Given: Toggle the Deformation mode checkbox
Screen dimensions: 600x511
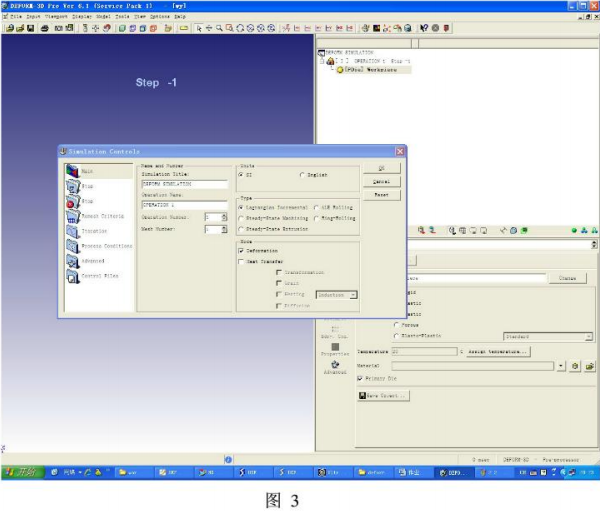Looking at the screenshot, I should (x=241, y=251).
